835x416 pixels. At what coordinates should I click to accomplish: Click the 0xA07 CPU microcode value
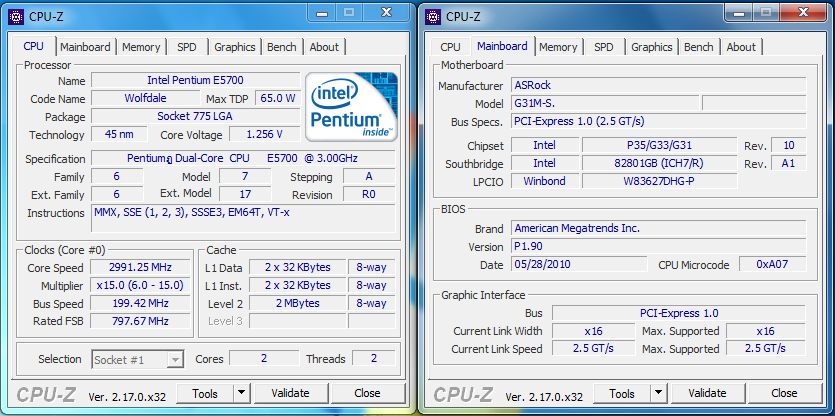tap(772, 264)
